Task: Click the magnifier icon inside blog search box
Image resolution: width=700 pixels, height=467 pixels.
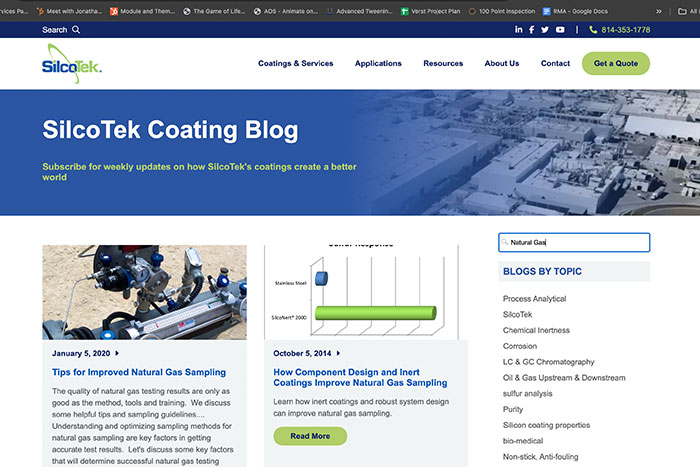Action: 504,242
